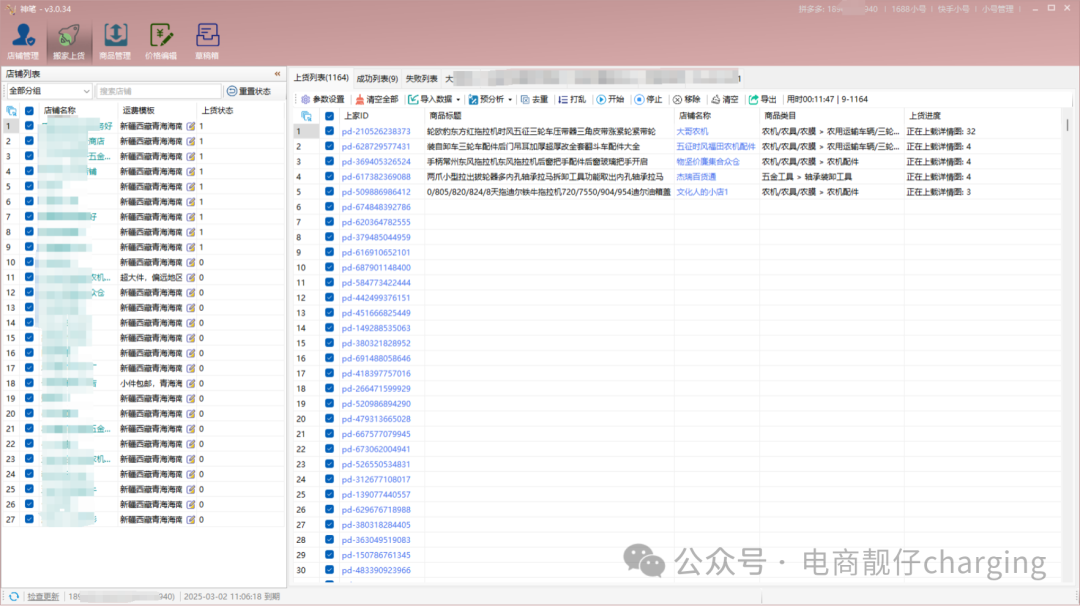Click 重置状态 reset status button
The height and width of the screenshot is (606, 1080).
click(249, 91)
